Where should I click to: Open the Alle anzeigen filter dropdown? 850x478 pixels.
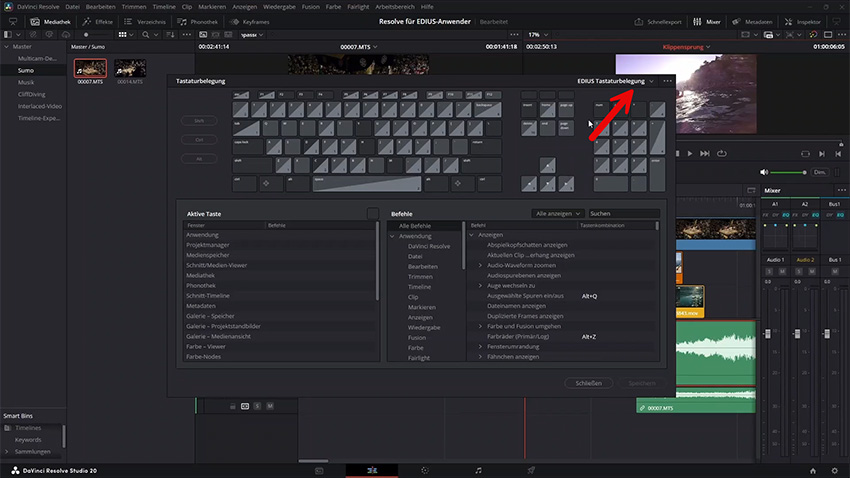[557, 214]
